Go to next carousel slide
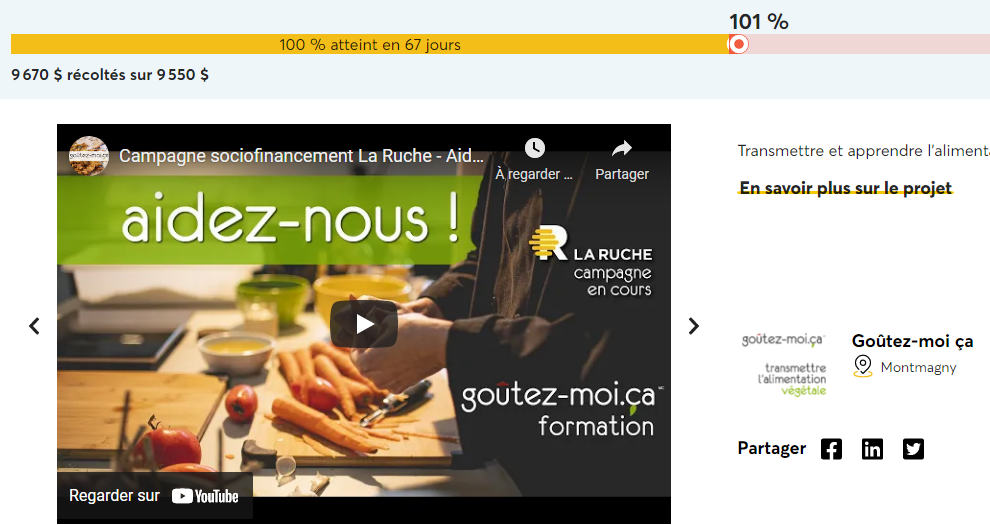The width and height of the screenshot is (990, 525). click(x=693, y=326)
